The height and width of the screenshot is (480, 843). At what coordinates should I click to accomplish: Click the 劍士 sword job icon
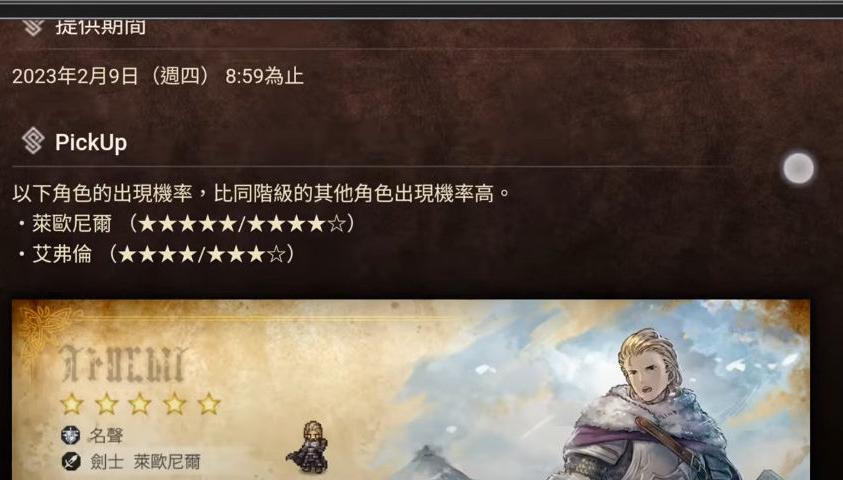pos(70,461)
